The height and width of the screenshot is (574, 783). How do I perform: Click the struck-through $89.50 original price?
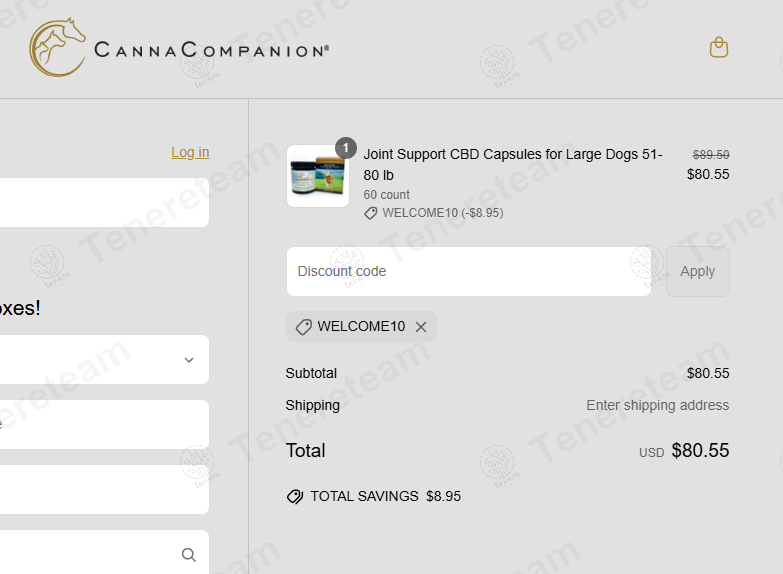click(711, 155)
